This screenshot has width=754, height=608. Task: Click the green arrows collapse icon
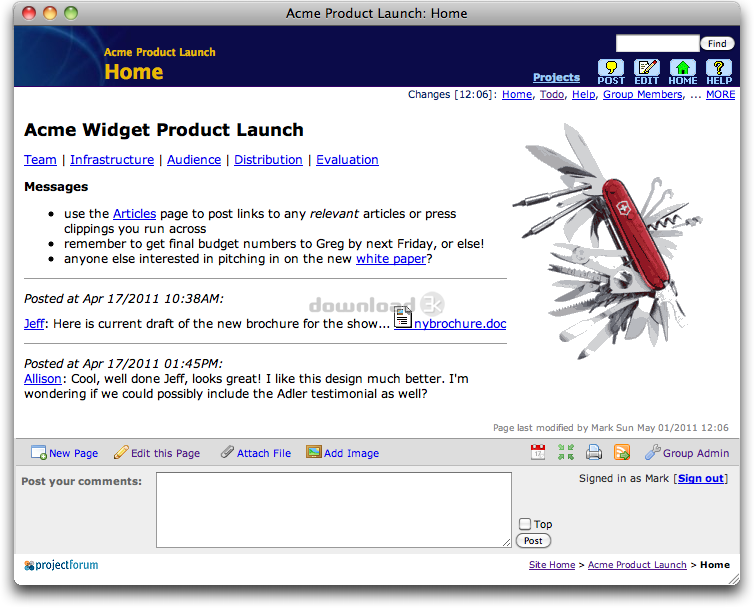[566, 453]
